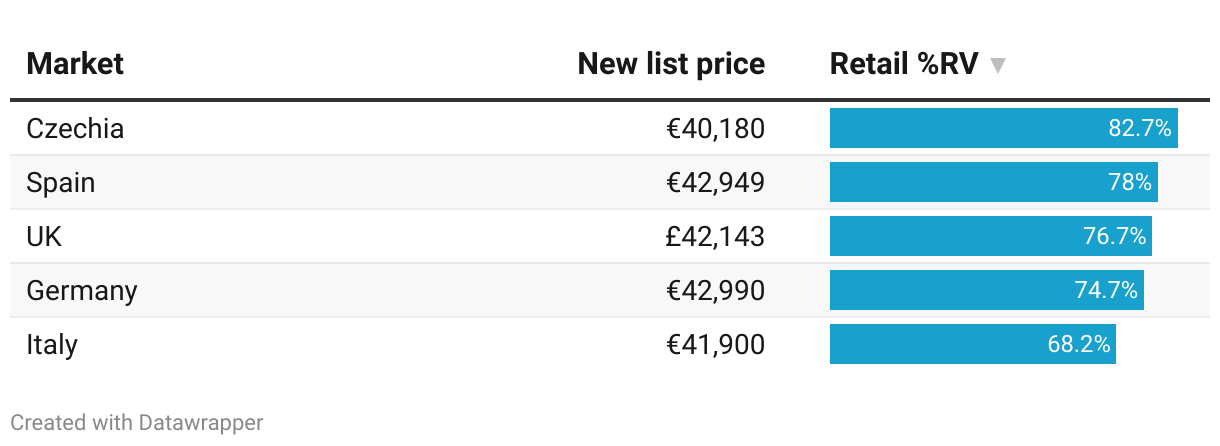Select the Germany market cell
Image resolution: width=1220 pixels, height=446 pixels.
82,291
